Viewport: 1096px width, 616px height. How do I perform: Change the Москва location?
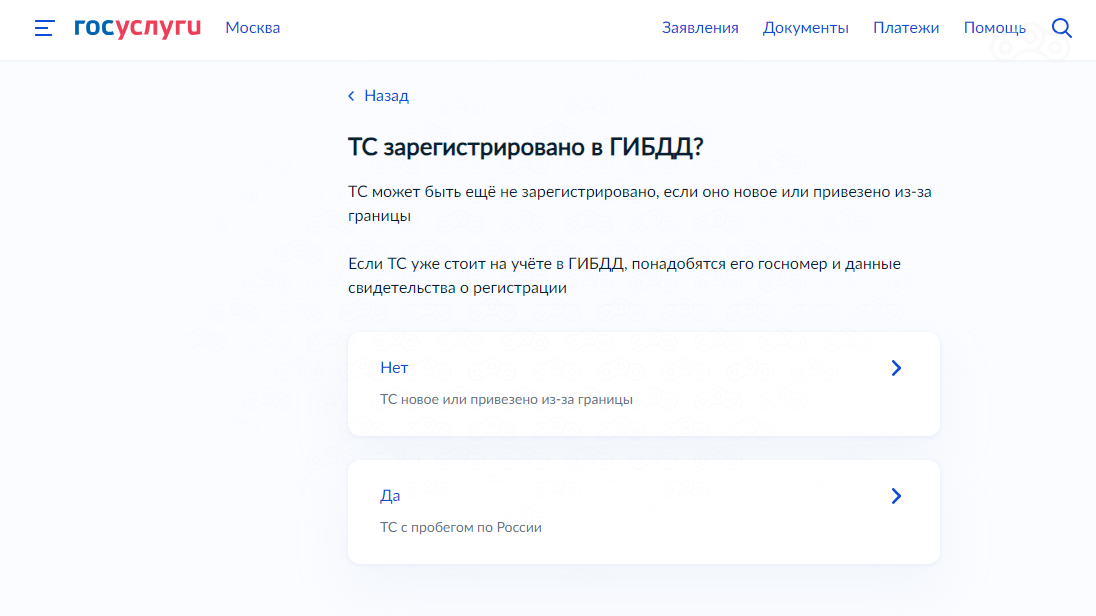click(252, 28)
